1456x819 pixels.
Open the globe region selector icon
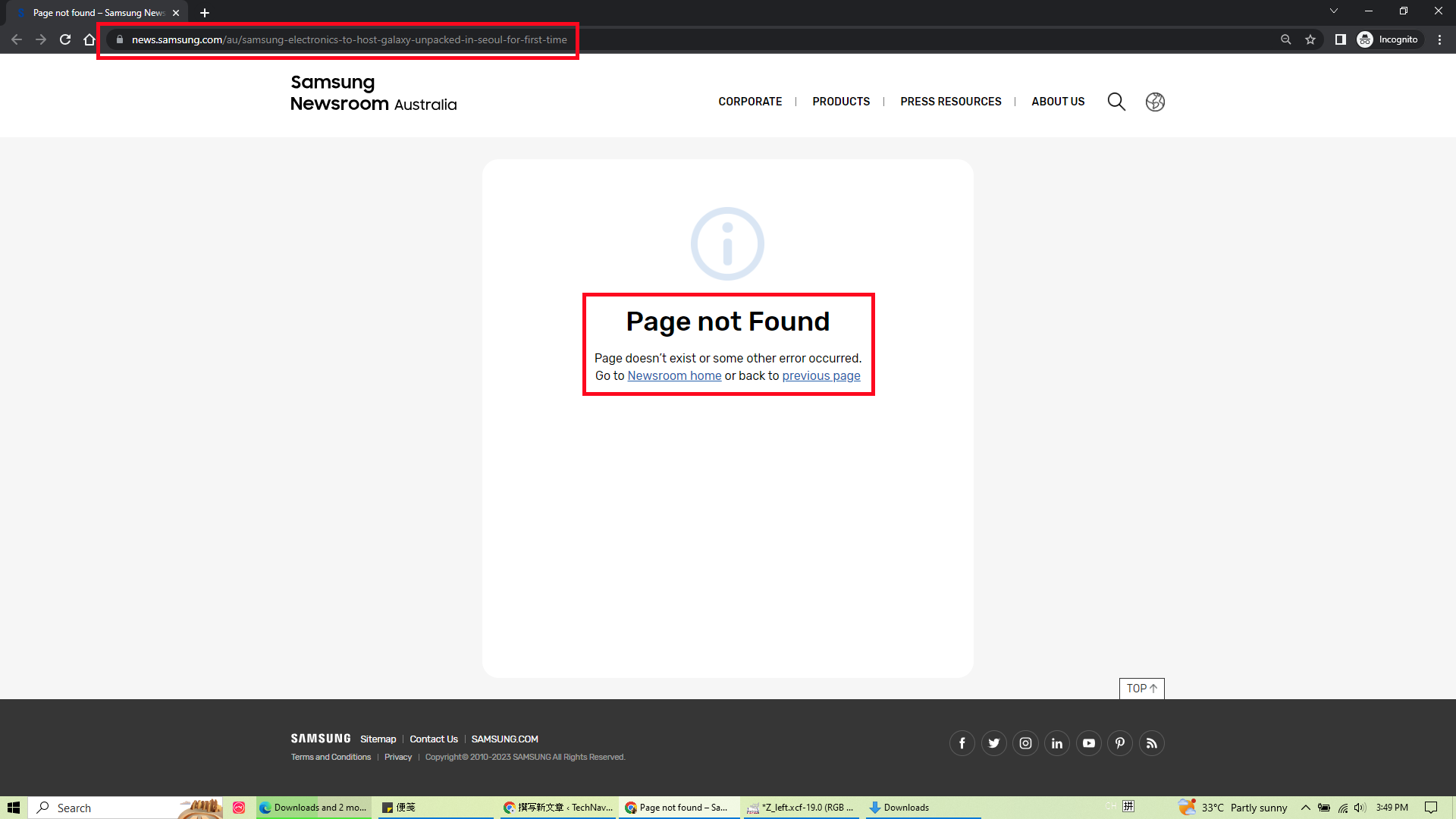point(1155,102)
